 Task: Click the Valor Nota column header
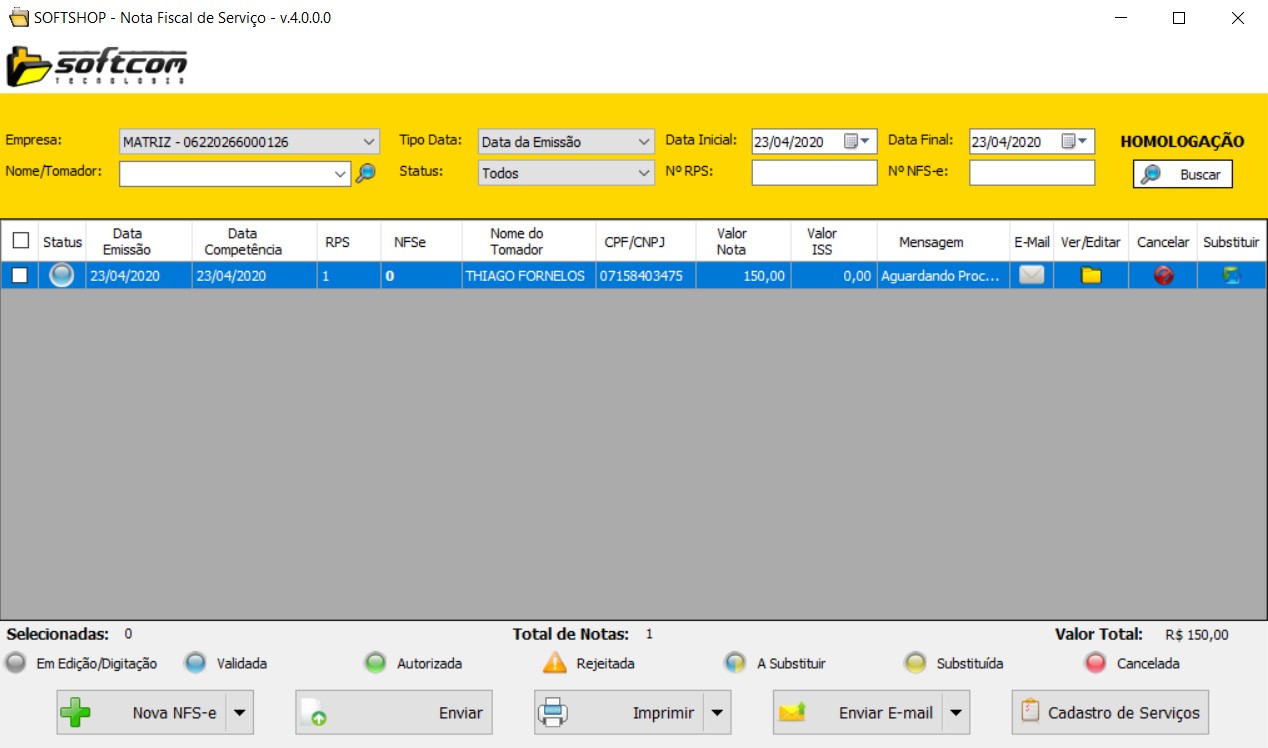[x=731, y=241]
